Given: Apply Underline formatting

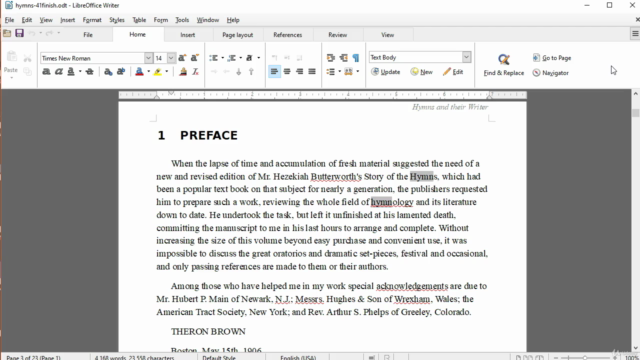Looking at the screenshot, I should [x=71, y=72].
